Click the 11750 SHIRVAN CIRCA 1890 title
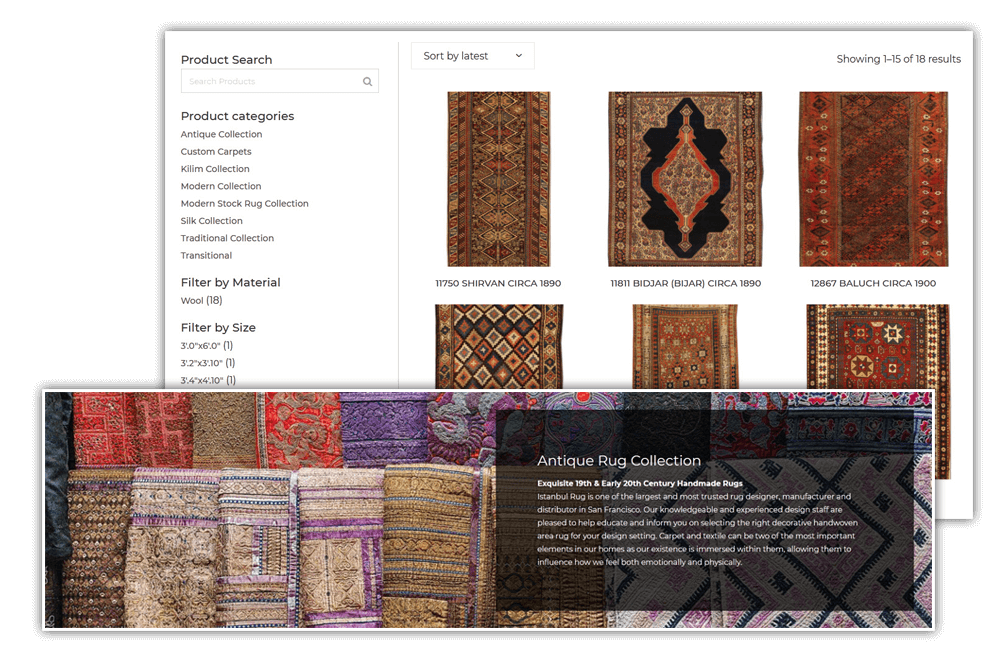 point(498,284)
